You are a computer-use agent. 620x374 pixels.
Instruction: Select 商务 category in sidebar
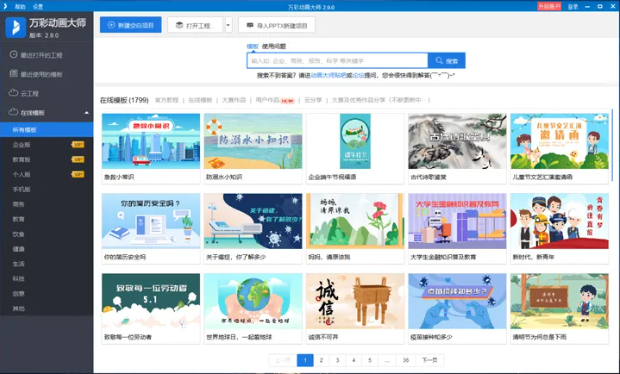18,204
